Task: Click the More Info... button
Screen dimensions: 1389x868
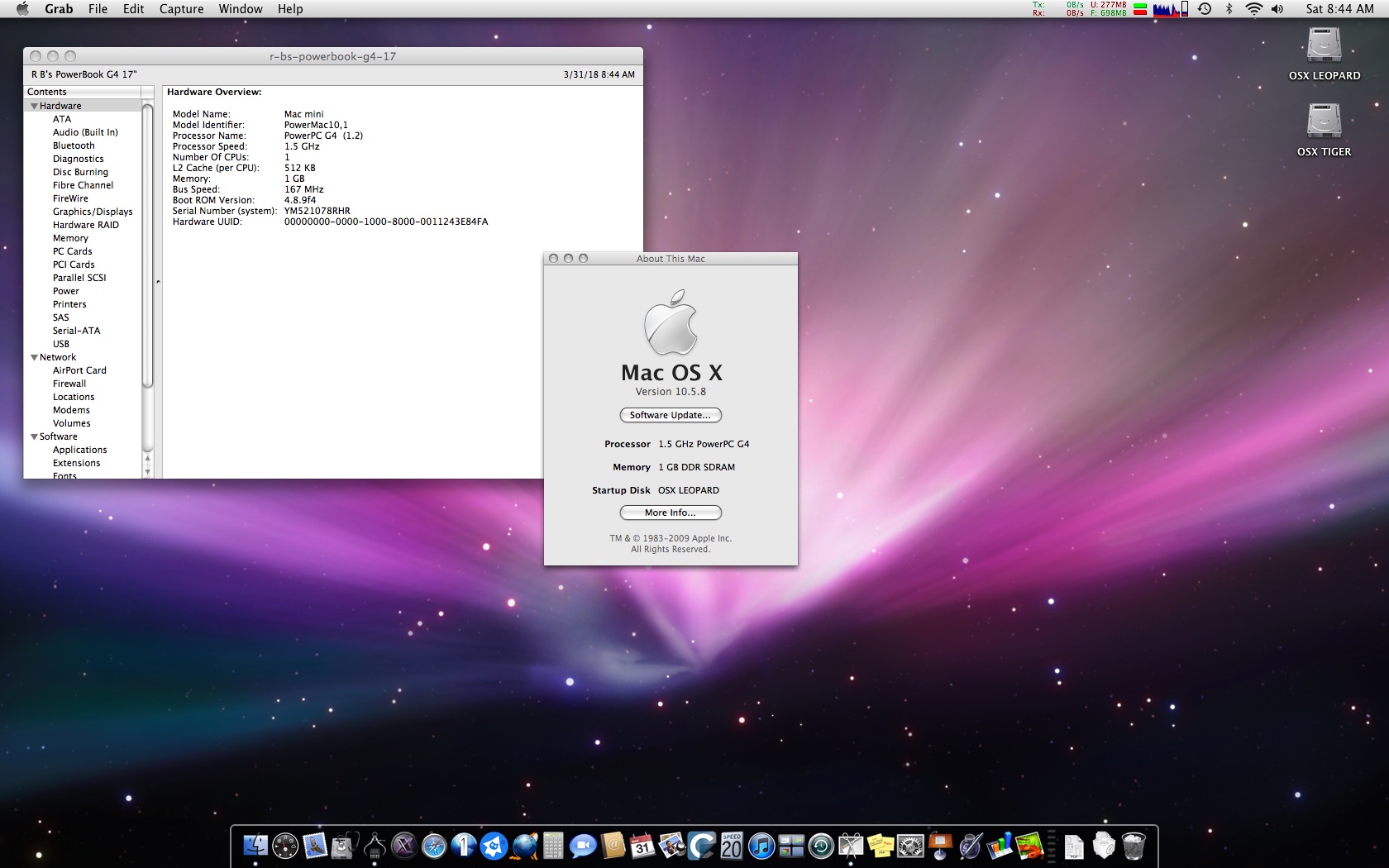Action: [671, 513]
